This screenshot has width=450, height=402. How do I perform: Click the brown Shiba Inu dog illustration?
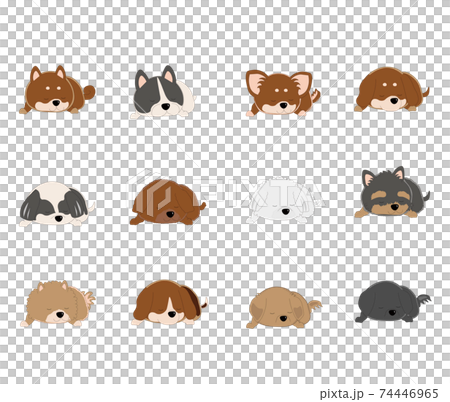pos(57,90)
